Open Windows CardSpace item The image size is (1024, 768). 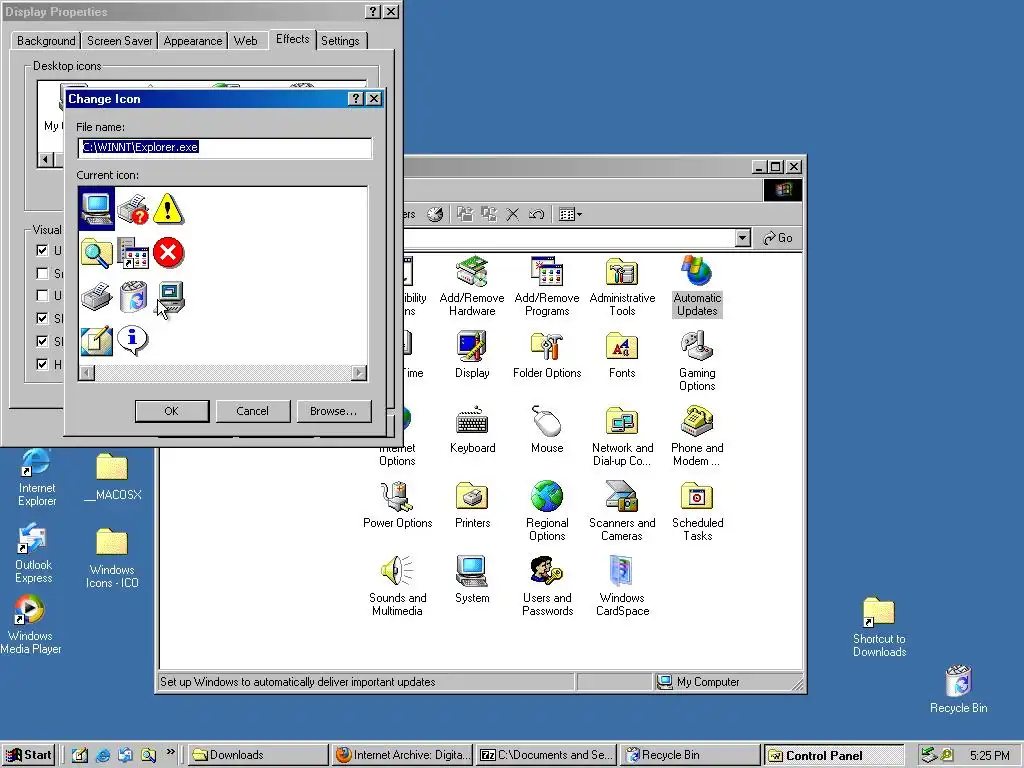[x=622, y=586]
